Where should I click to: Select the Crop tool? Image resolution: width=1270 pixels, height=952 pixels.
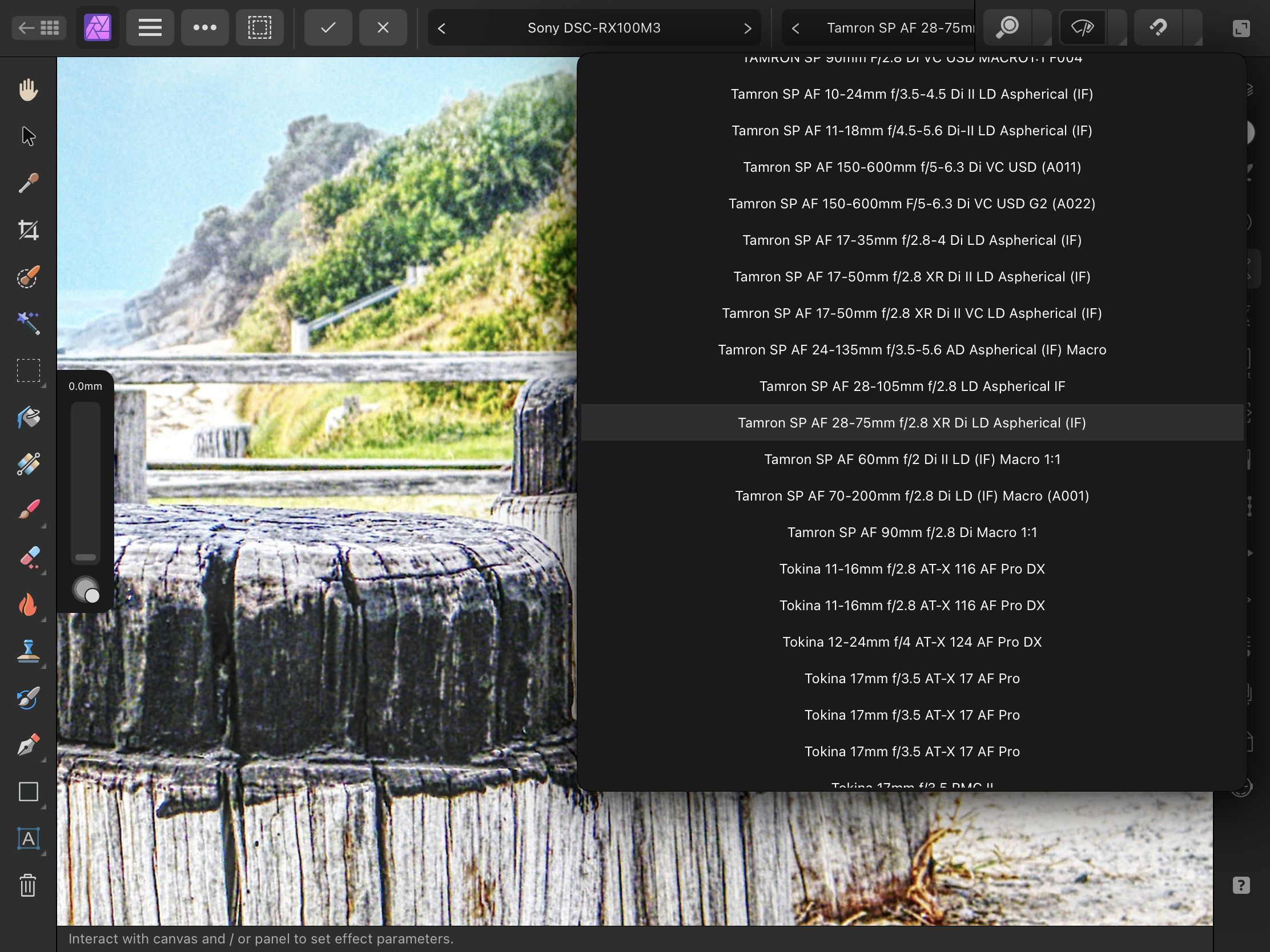(28, 230)
